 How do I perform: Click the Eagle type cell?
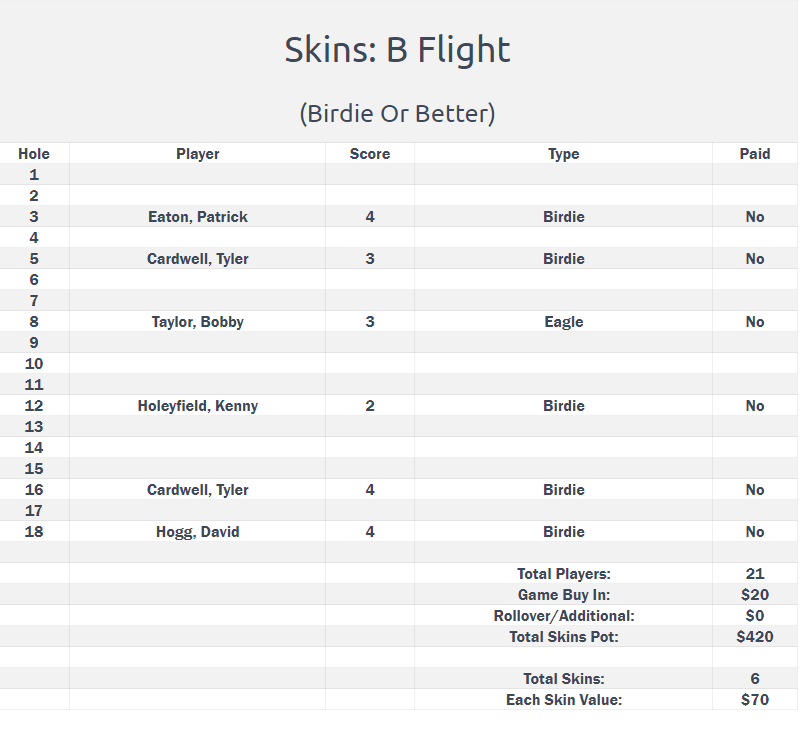pos(563,322)
